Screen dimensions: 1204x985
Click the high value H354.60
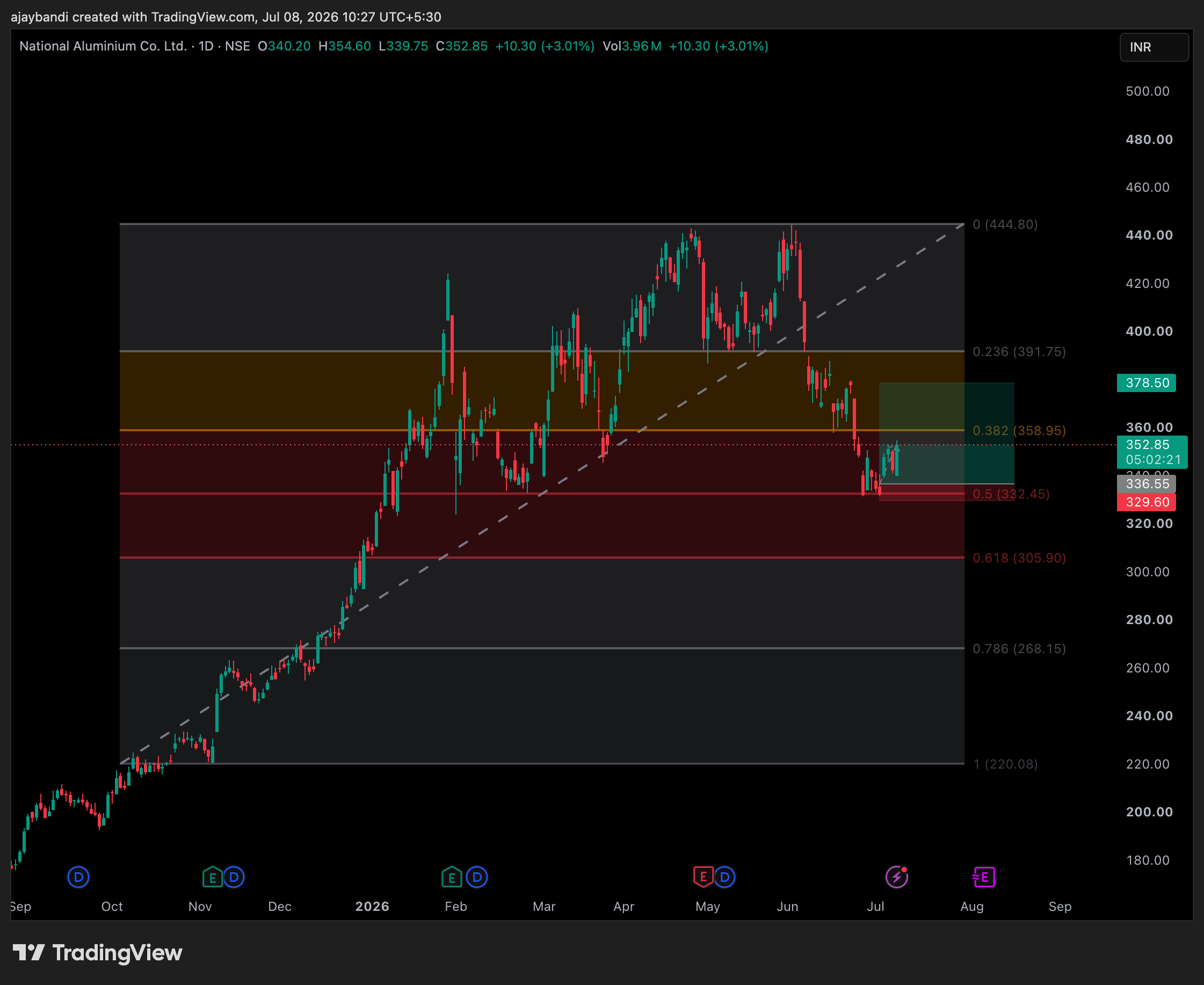click(345, 47)
